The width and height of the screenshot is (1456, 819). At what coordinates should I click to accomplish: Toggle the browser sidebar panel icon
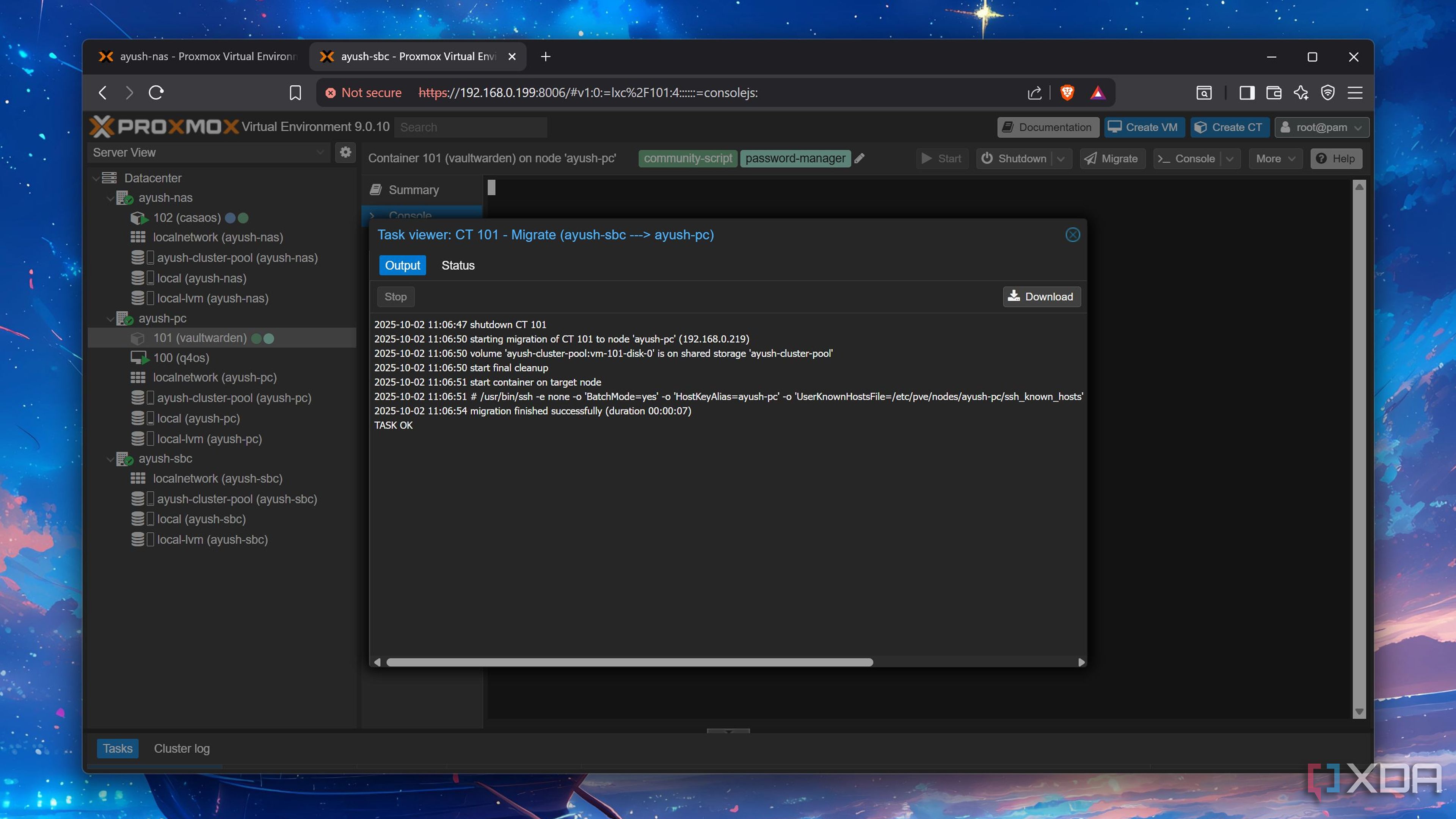tap(1247, 93)
